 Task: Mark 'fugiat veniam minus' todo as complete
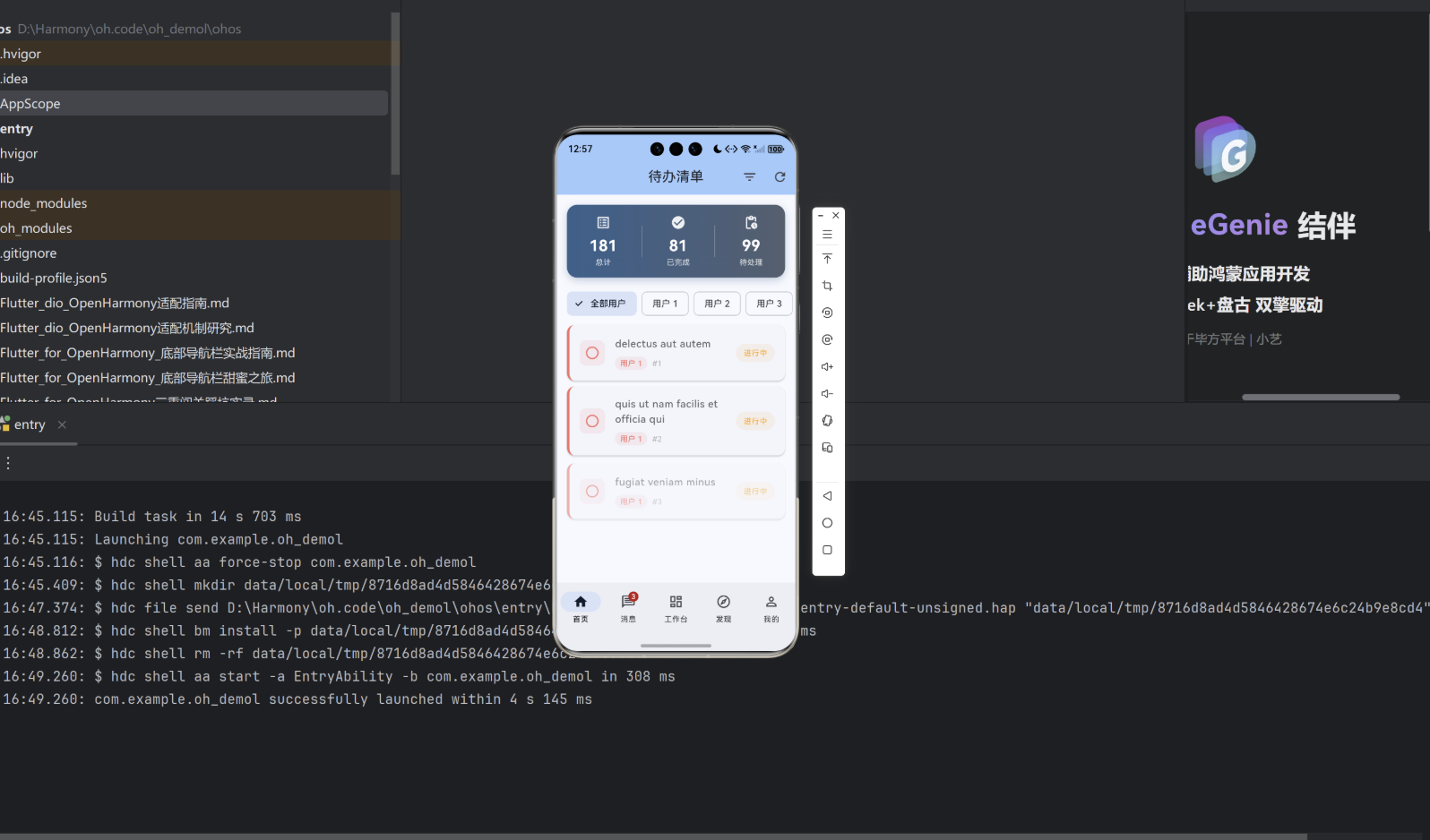coord(592,491)
